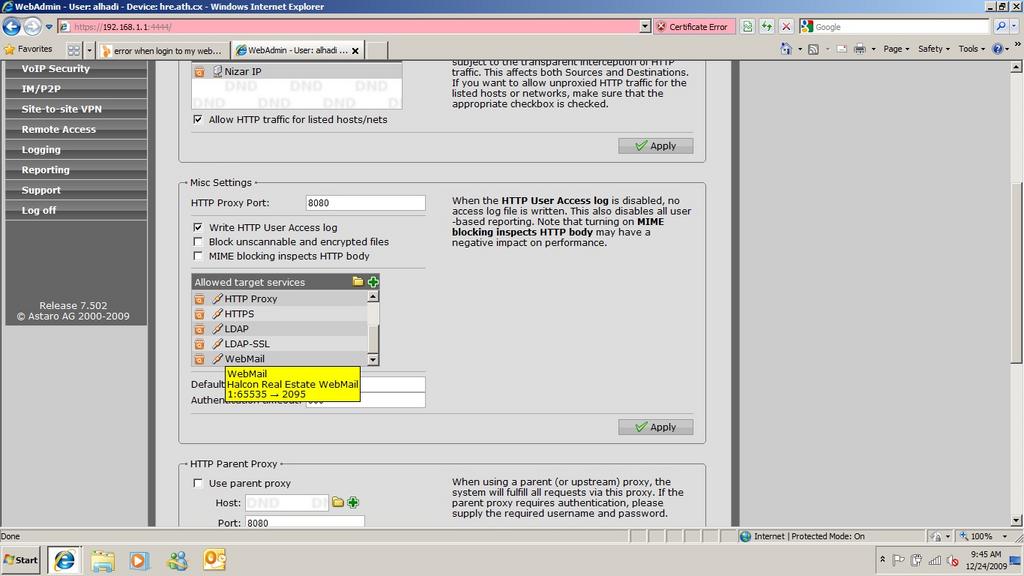This screenshot has width=1024, height=576.
Task: Click the folder icon next to parent proxy Host
Action: 338,503
